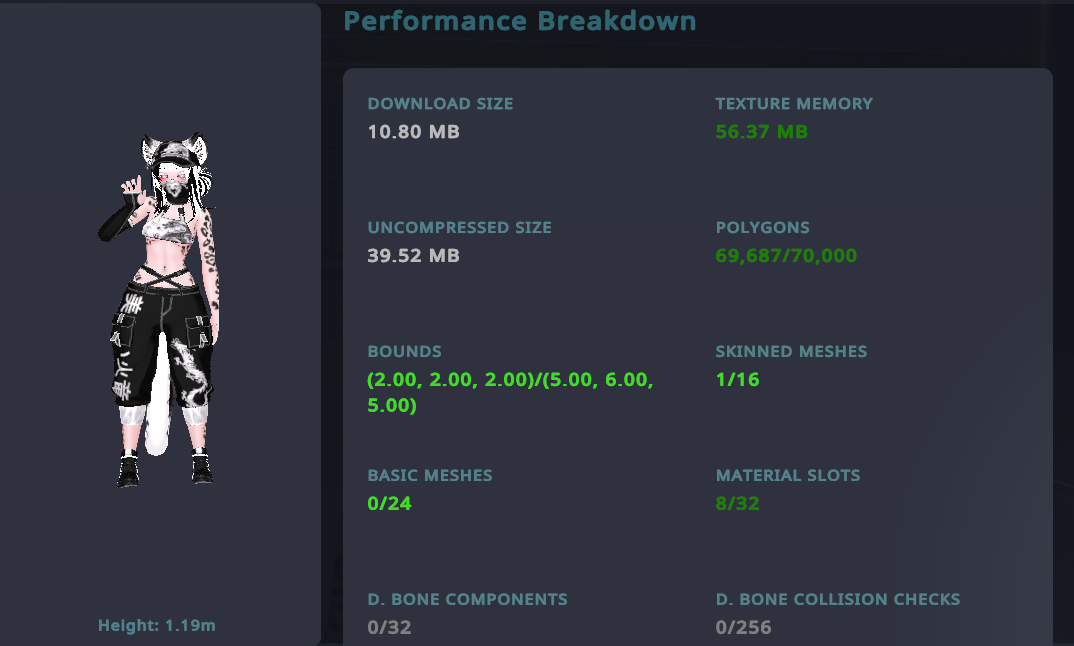Click the 56.37 MB texture memory value
Image resolution: width=1074 pixels, height=646 pixels.
click(762, 132)
